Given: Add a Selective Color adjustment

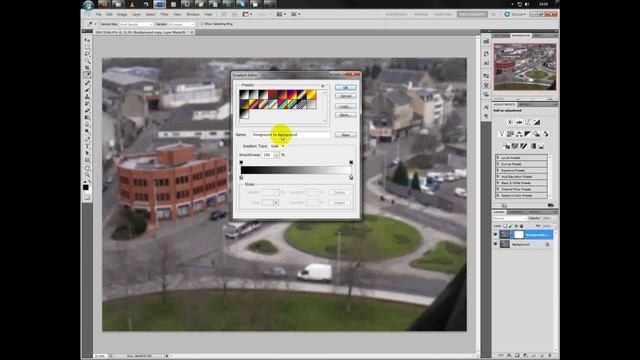Looking at the screenshot, I should [541, 146].
